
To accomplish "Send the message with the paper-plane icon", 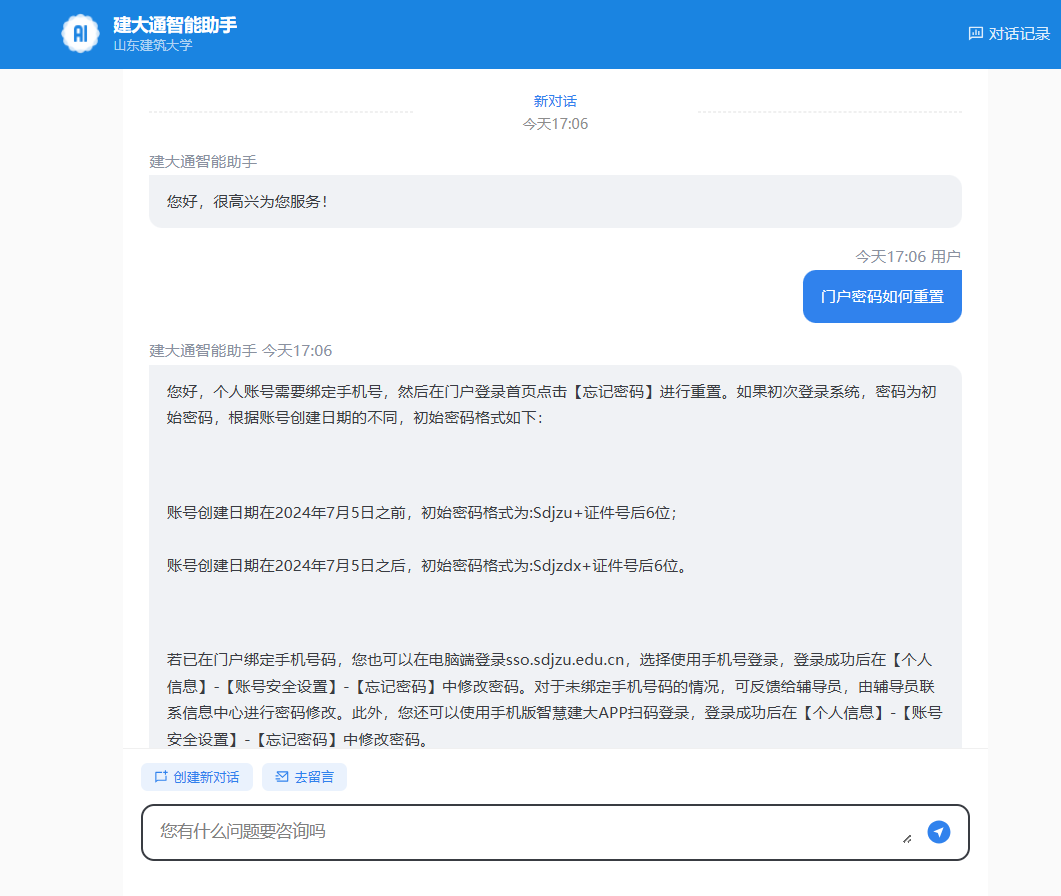I will 939,832.
